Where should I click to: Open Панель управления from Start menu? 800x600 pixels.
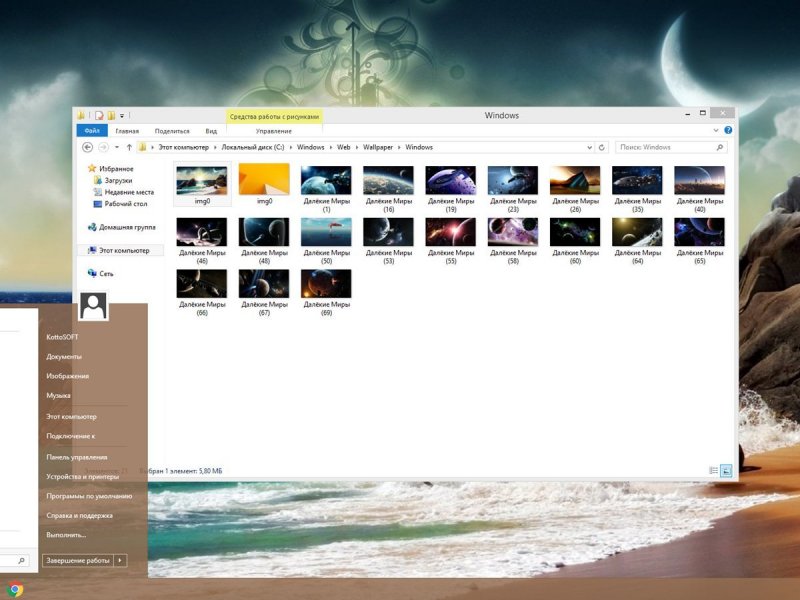[77, 457]
